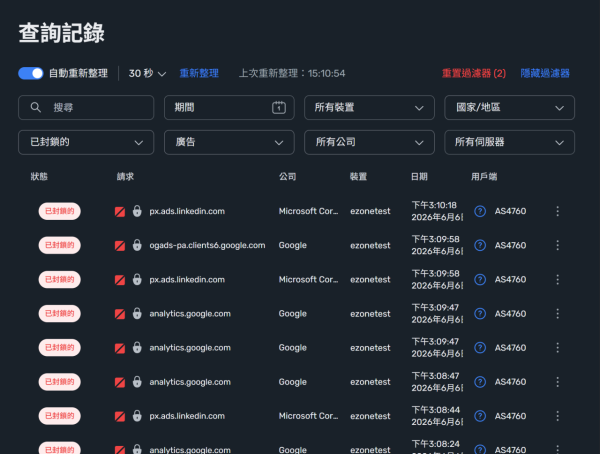Click analytics.google.com at 下午3:08:24
Viewport: 600px width, 454px height.
pos(190,450)
